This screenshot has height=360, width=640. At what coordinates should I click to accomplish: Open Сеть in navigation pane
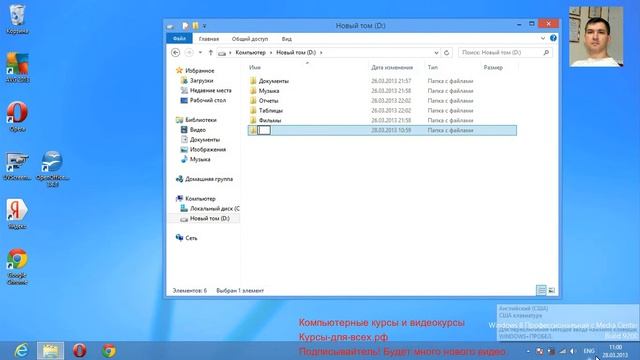191,238
